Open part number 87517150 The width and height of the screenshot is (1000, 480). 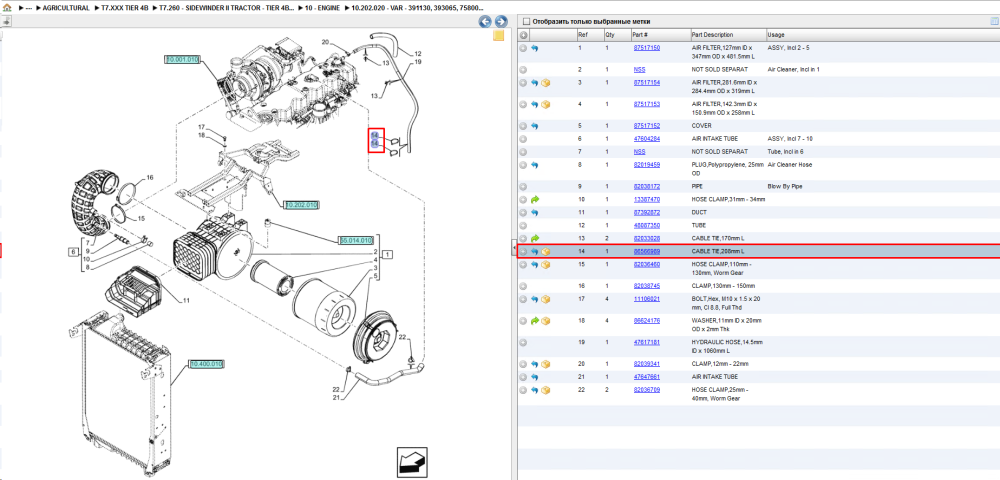[647, 48]
